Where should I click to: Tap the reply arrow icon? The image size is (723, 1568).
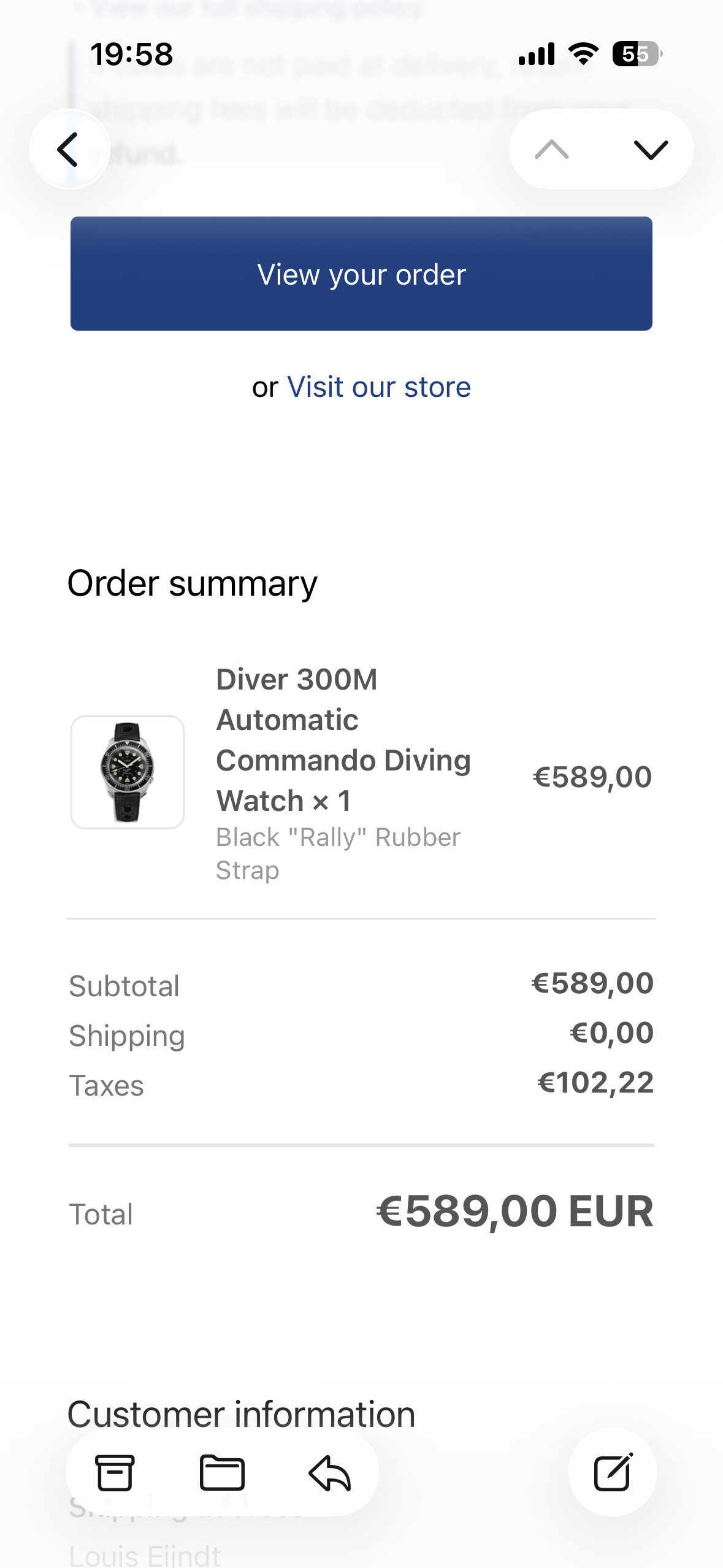pos(329,1472)
